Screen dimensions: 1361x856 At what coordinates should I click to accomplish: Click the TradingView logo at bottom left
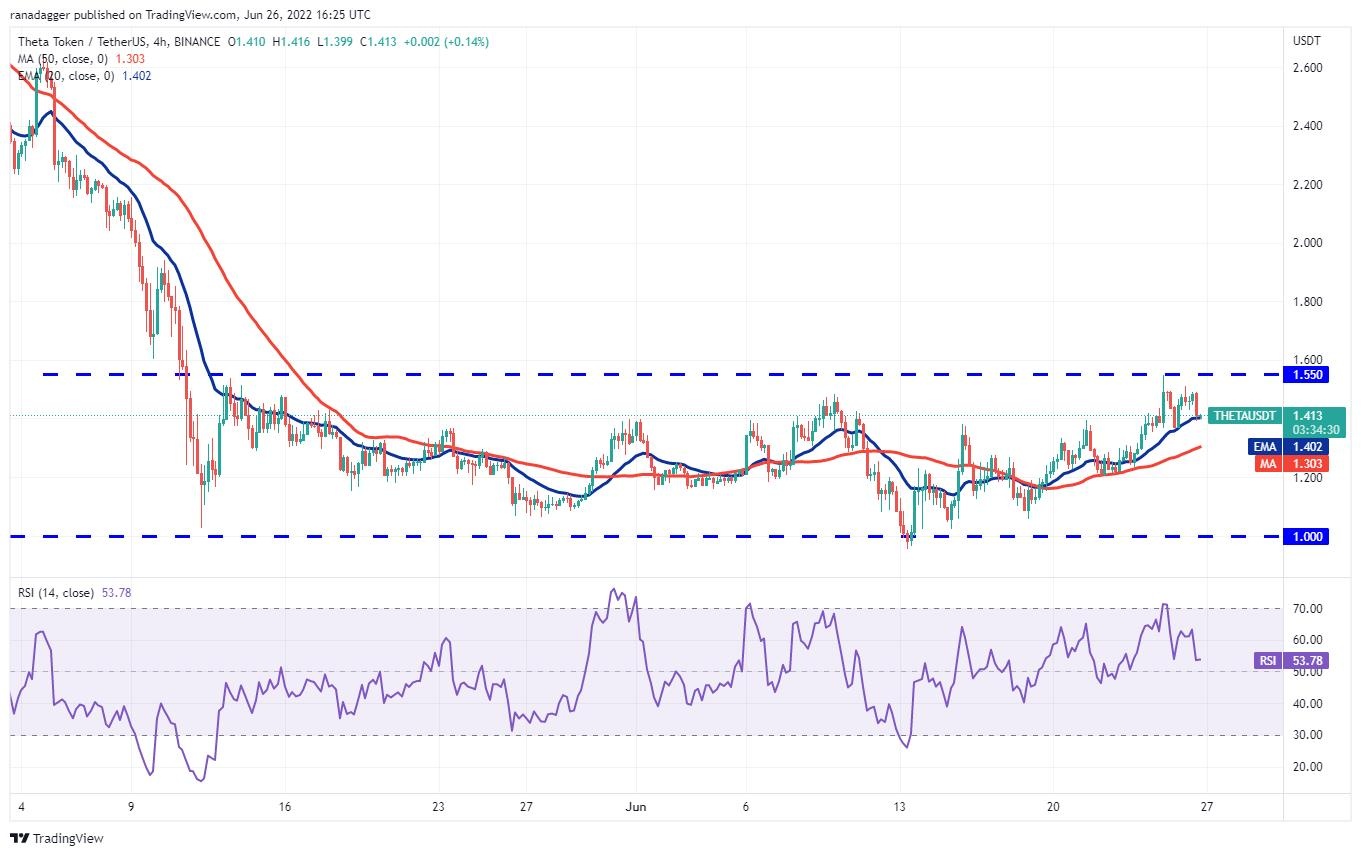(56, 838)
